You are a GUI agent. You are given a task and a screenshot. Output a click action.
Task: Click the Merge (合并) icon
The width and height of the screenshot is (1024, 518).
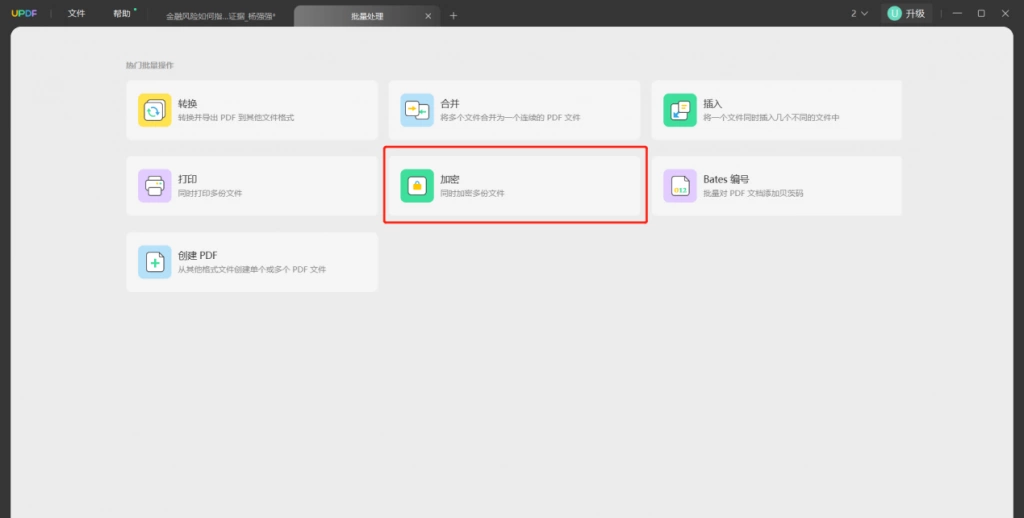[x=417, y=110]
